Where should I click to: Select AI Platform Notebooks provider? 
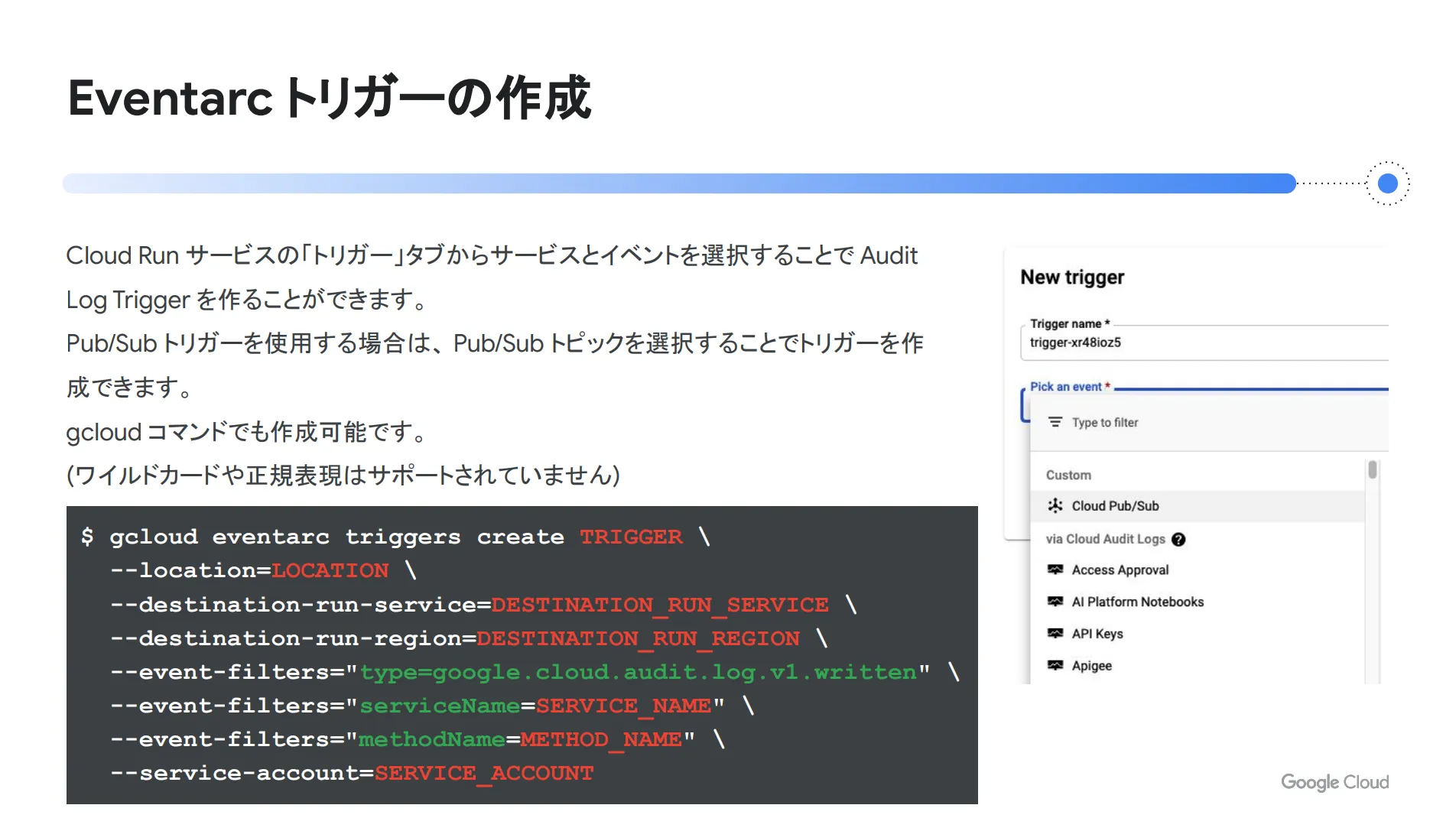click(1198, 602)
